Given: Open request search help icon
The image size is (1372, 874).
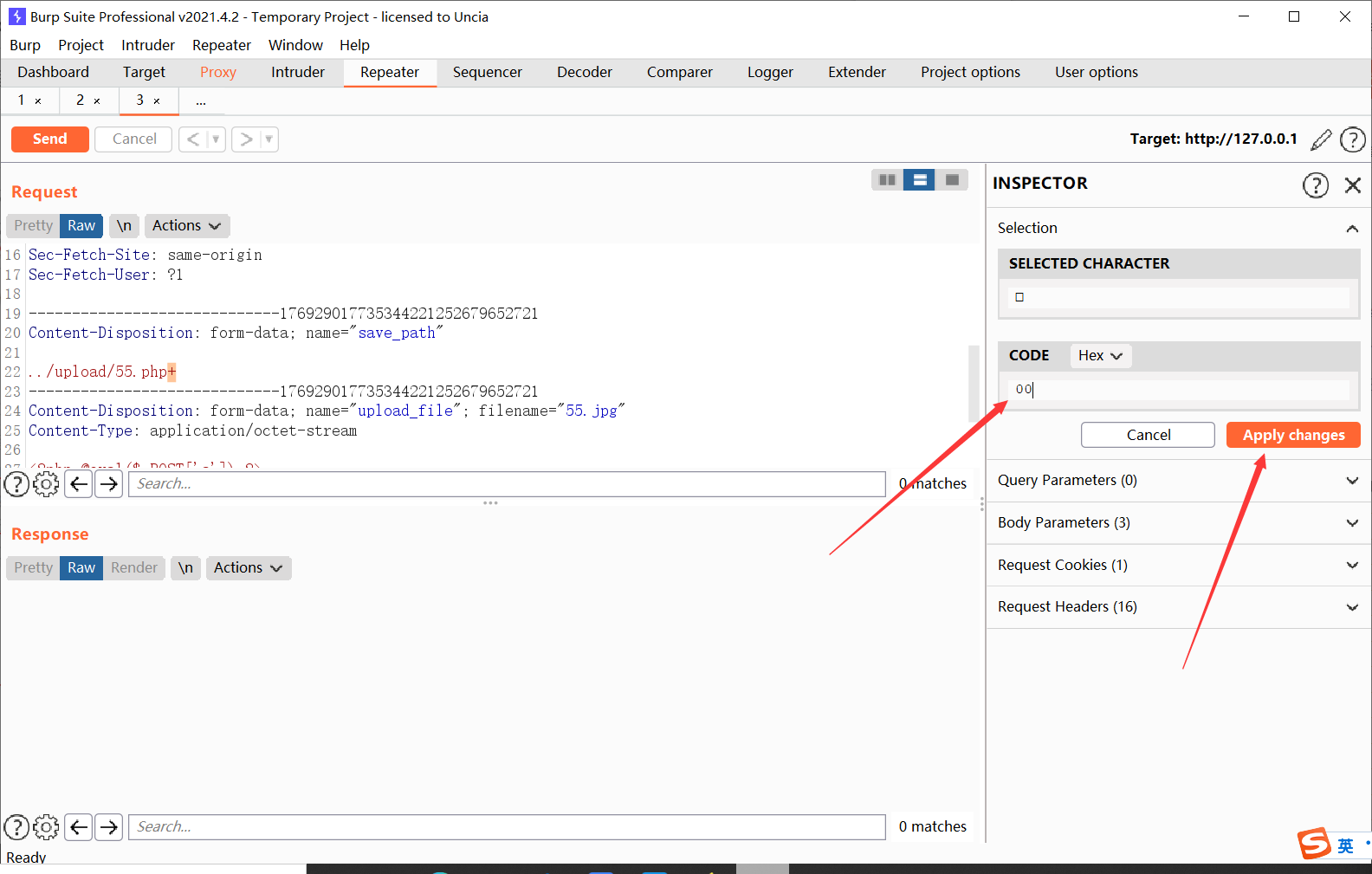Looking at the screenshot, I should pos(16,483).
